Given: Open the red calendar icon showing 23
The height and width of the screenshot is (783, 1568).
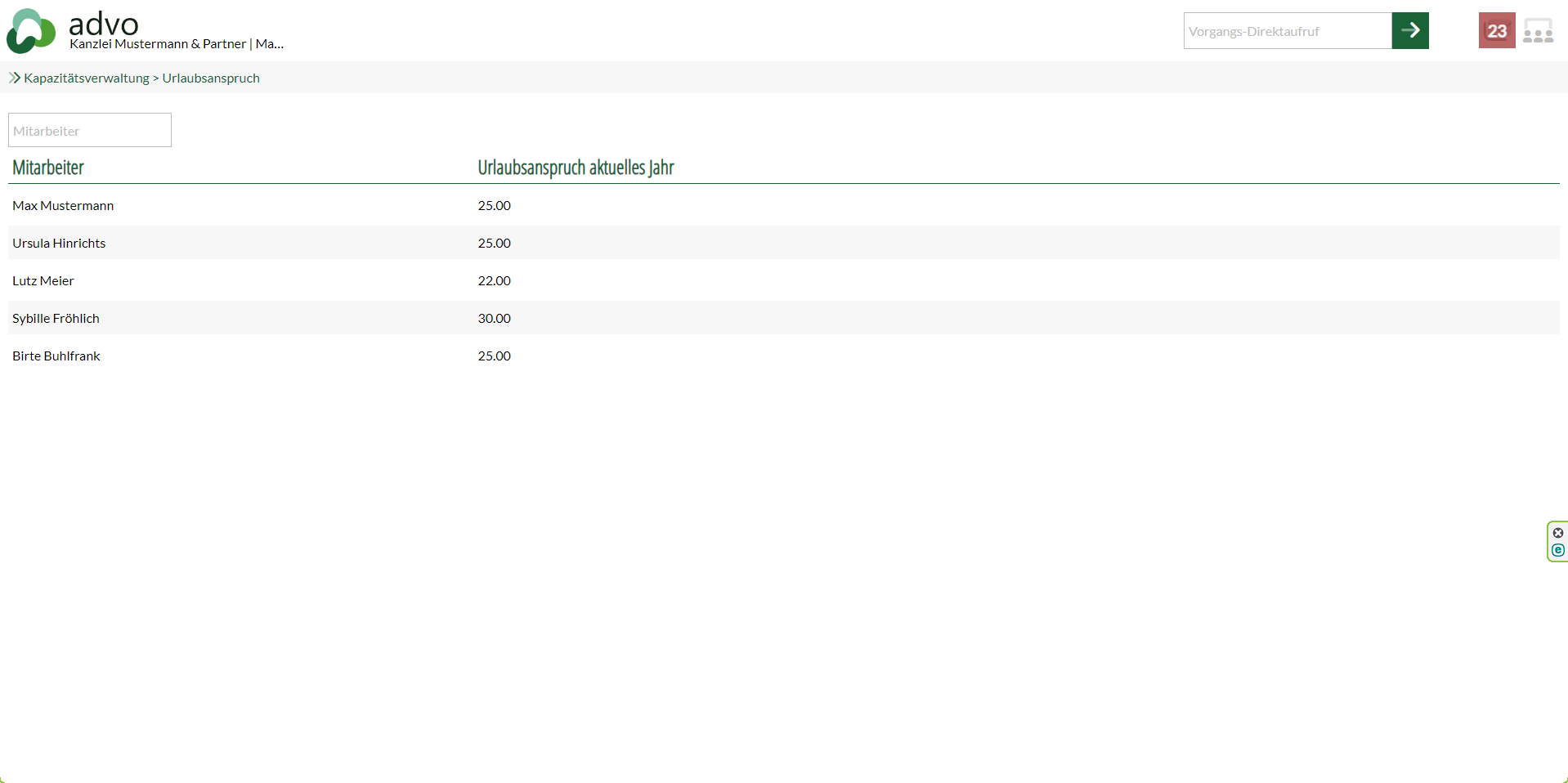Looking at the screenshot, I should pos(1496,31).
